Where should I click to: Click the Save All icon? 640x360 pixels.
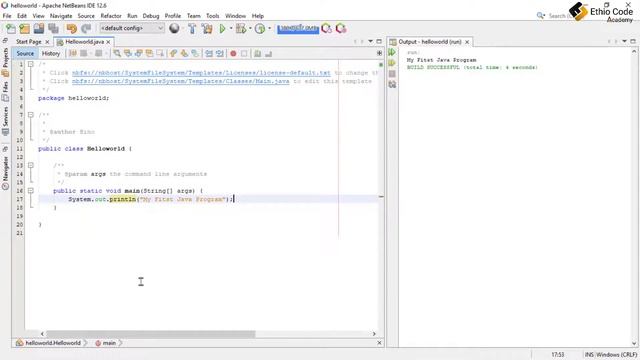pos(53,29)
